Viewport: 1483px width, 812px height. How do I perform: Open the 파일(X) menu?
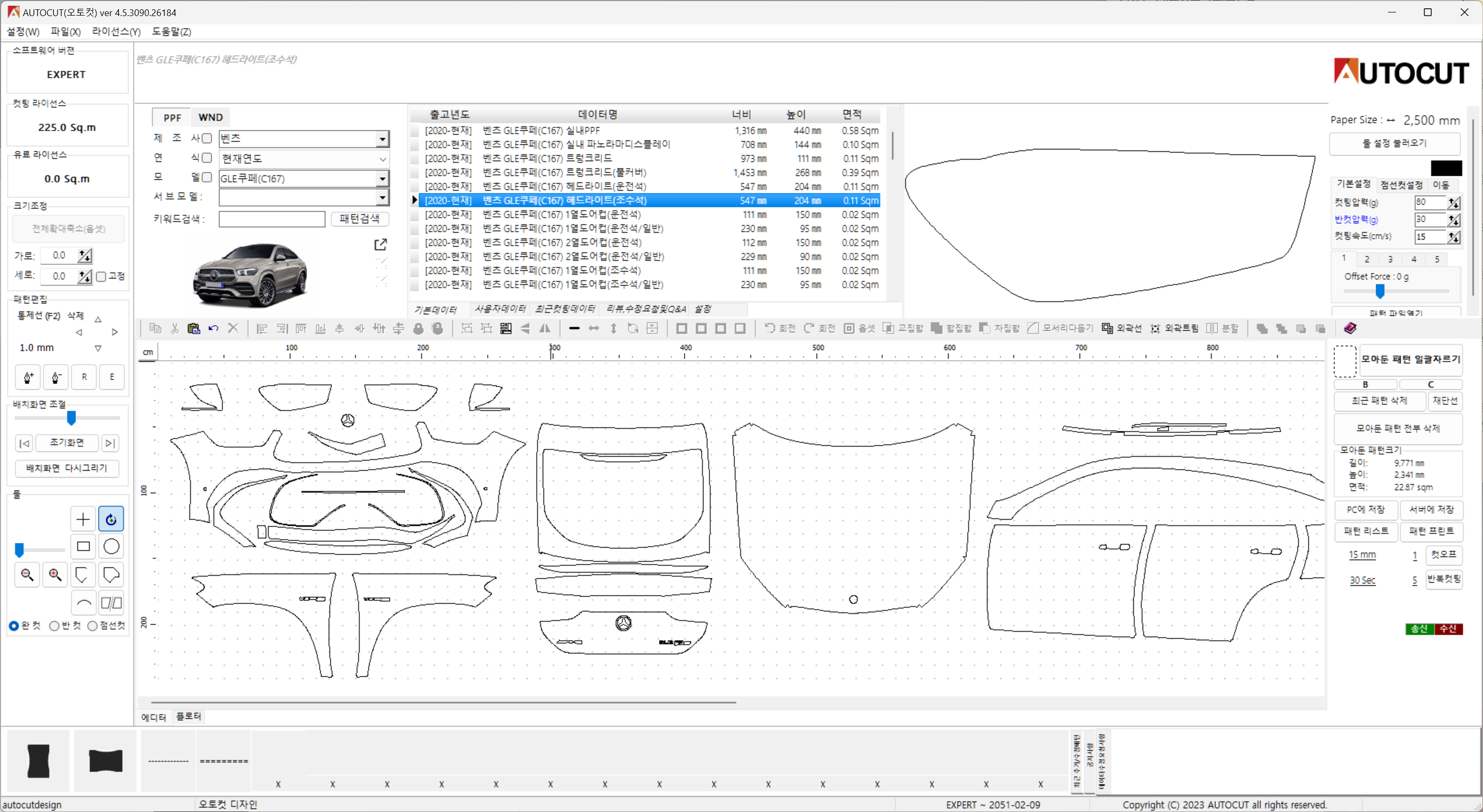tap(66, 32)
